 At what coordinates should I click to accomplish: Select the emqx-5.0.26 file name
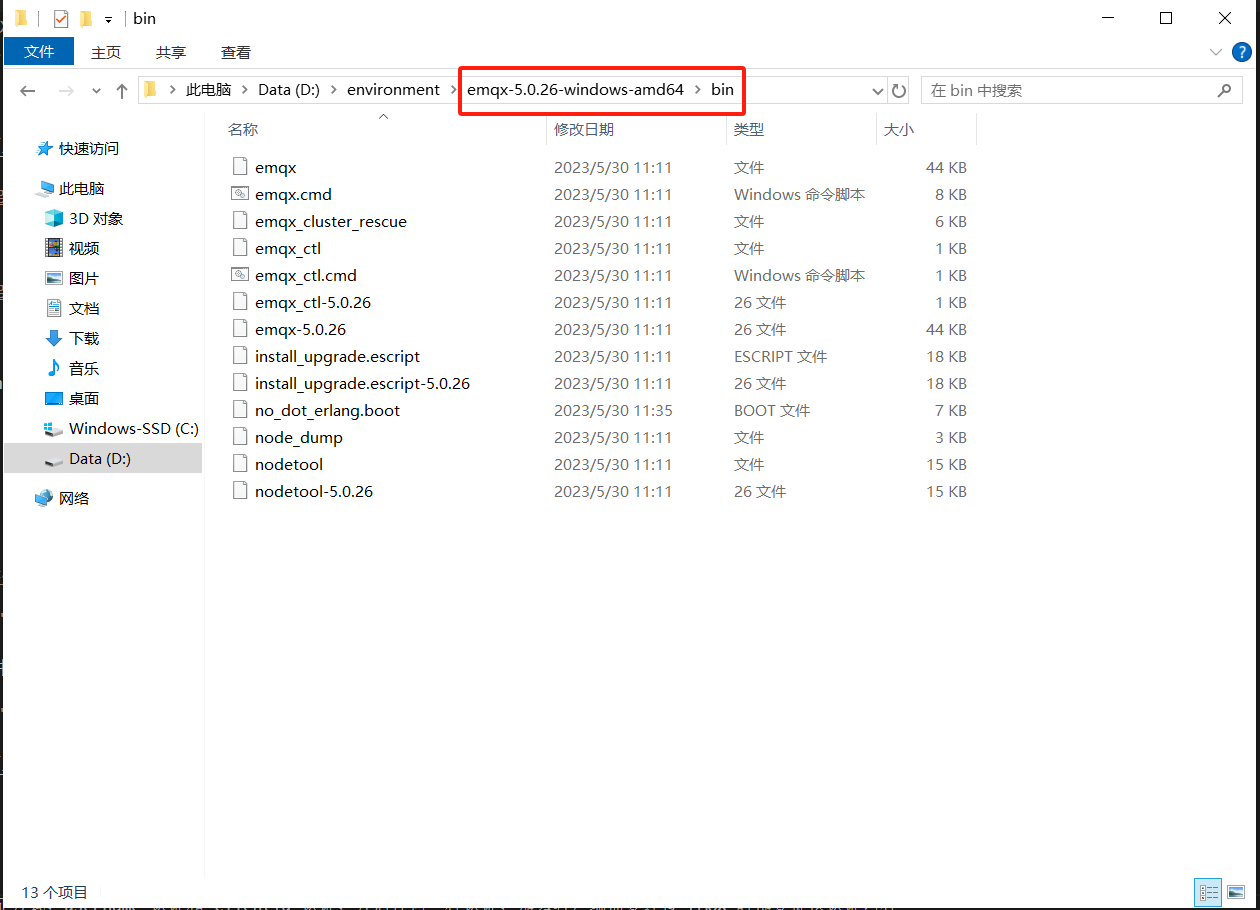pos(300,329)
